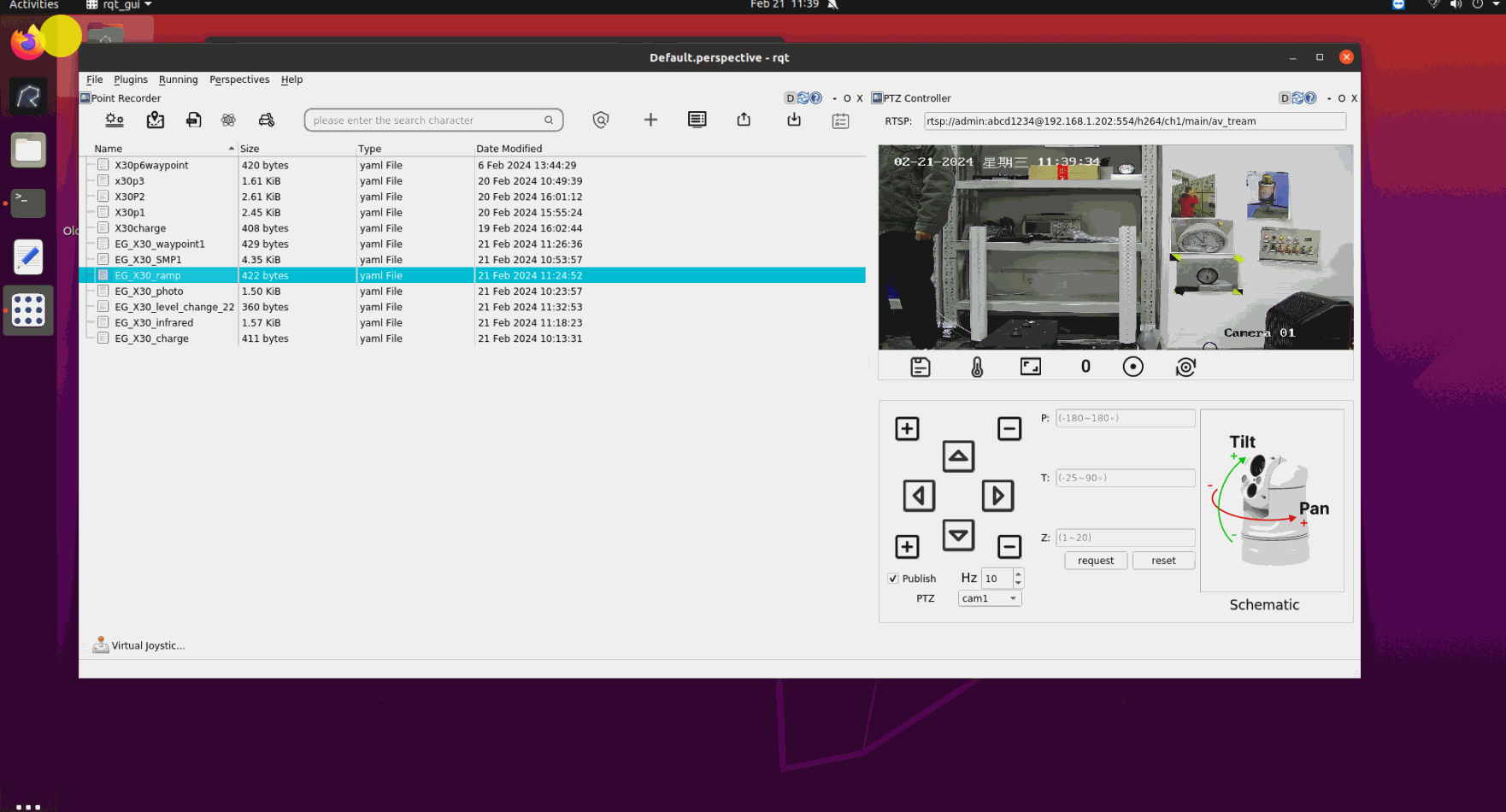Click the reset button
This screenshot has width=1506, height=812.
tap(1163, 561)
